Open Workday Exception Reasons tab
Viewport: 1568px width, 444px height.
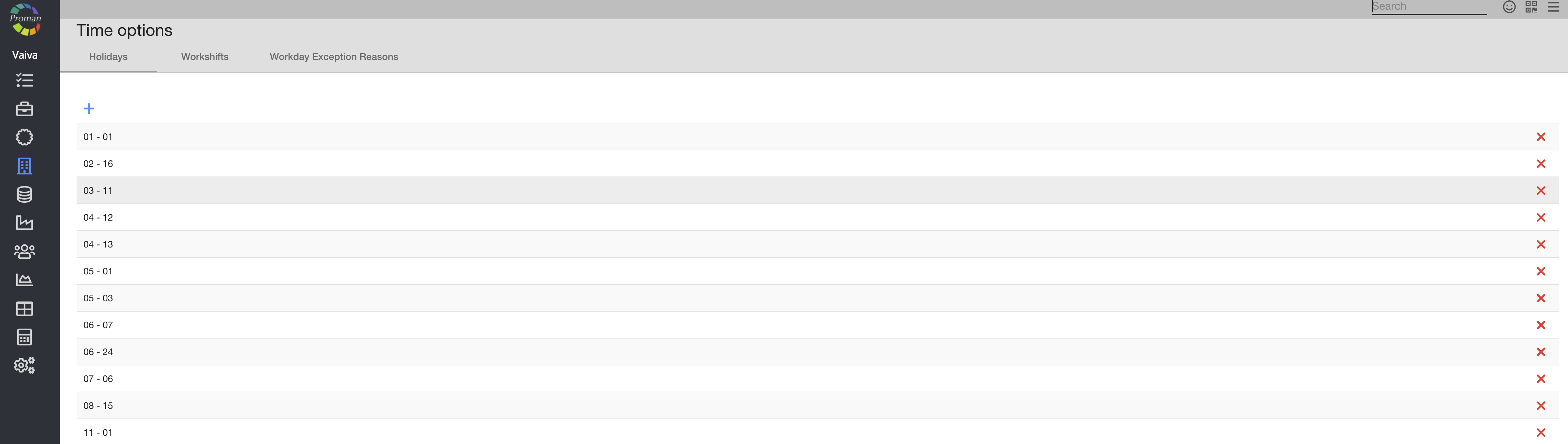coord(334,57)
